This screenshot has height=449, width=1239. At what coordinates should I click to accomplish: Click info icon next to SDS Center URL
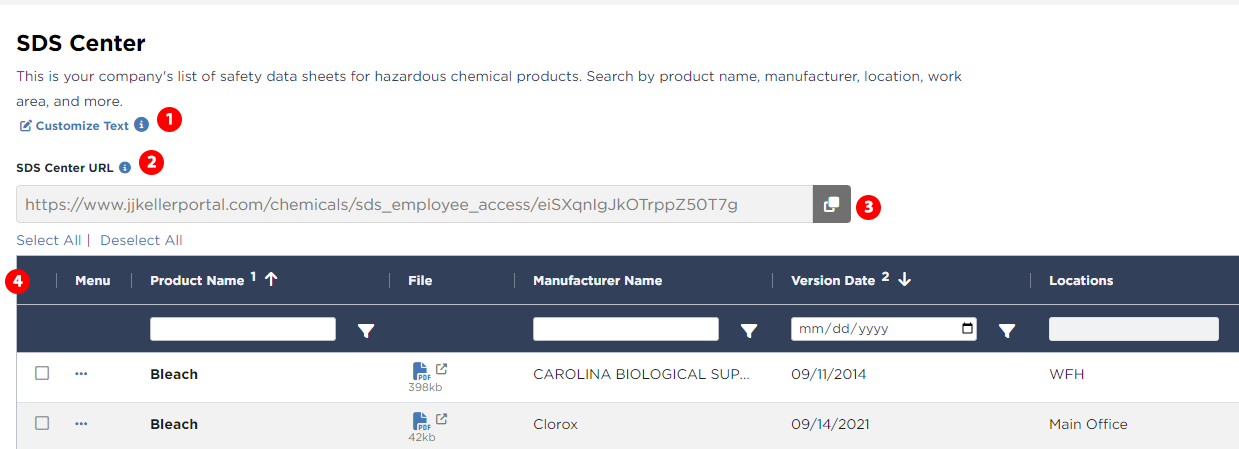tap(125, 168)
